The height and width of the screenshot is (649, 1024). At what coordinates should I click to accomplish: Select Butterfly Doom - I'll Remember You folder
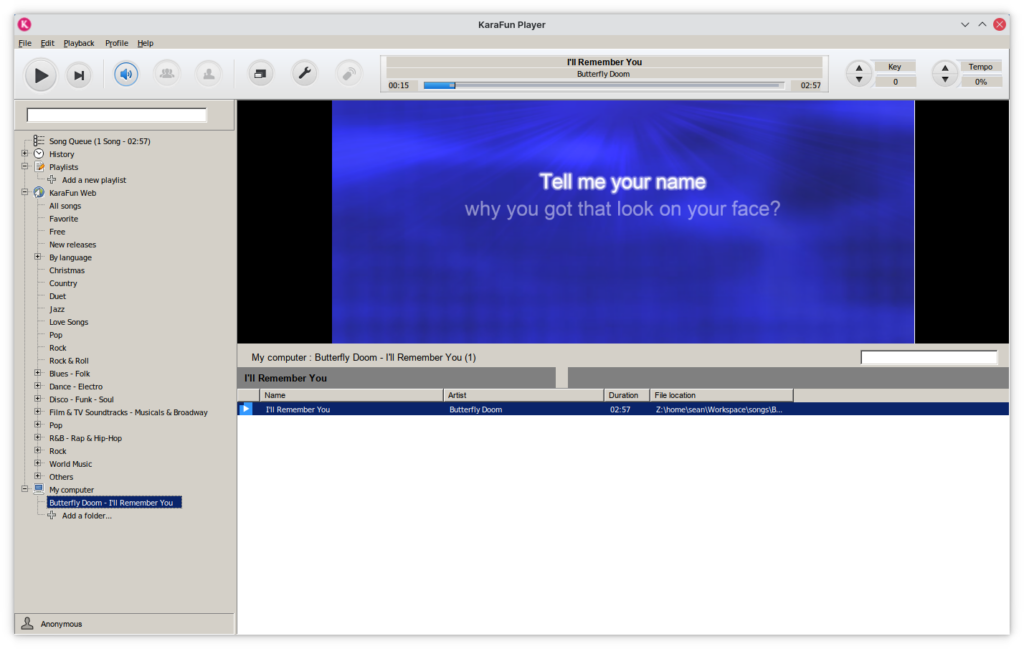pyautogui.click(x=114, y=503)
